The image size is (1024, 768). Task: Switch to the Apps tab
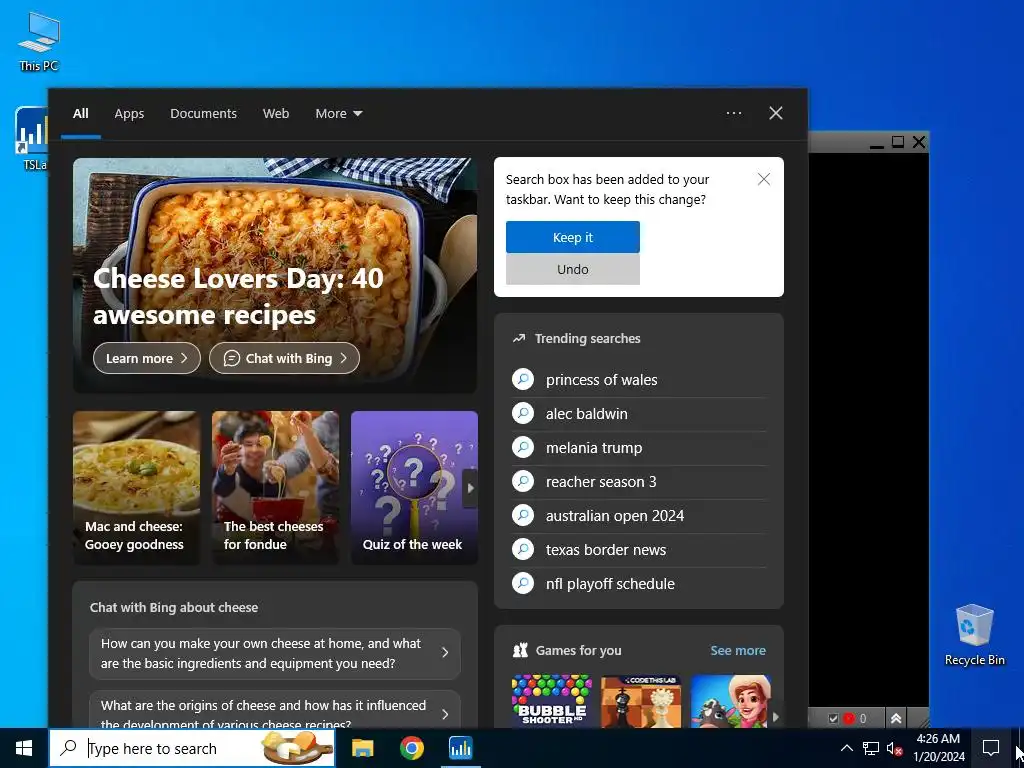(x=129, y=113)
